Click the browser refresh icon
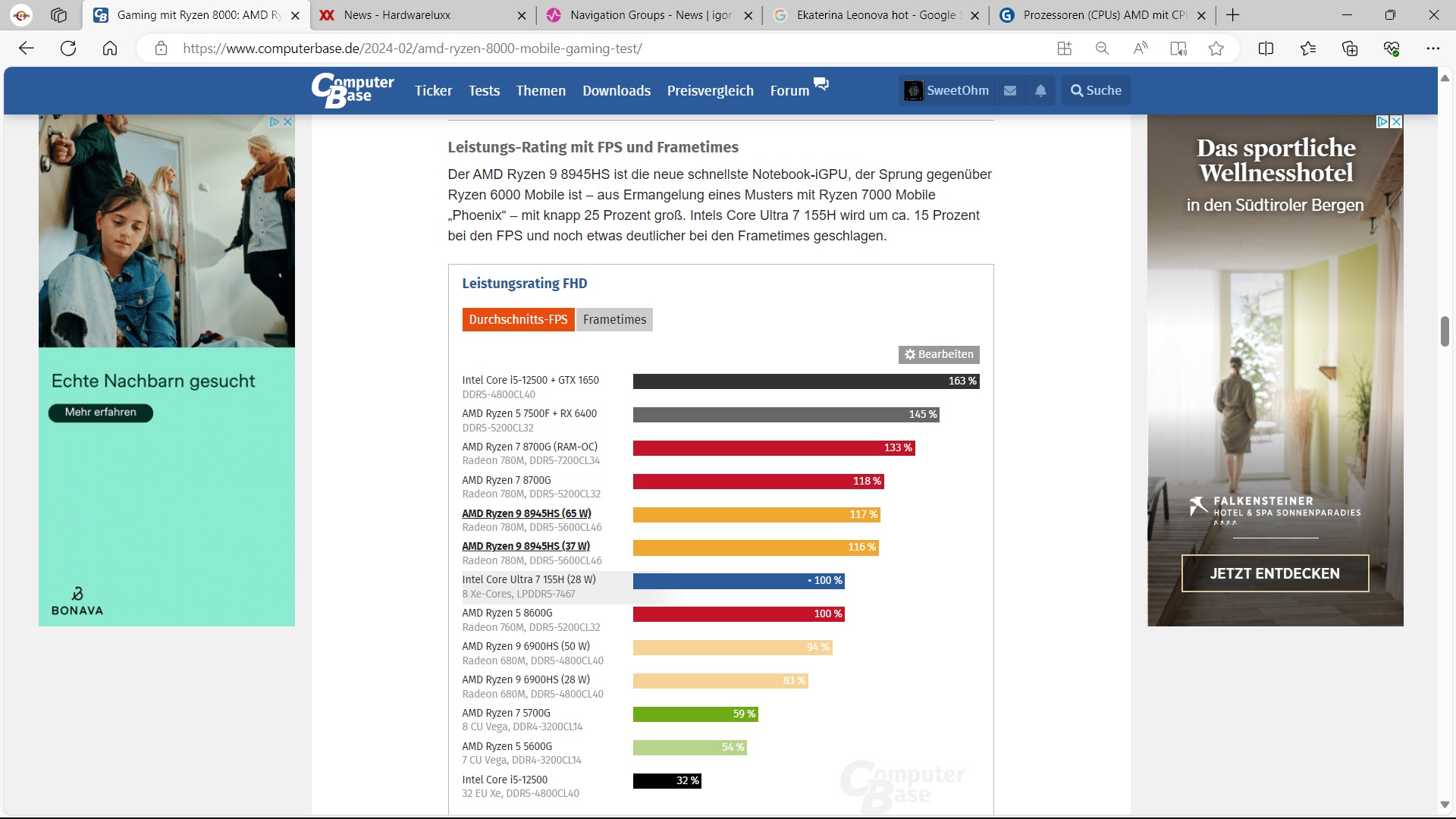This screenshot has height=819, width=1456. (68, 49)
